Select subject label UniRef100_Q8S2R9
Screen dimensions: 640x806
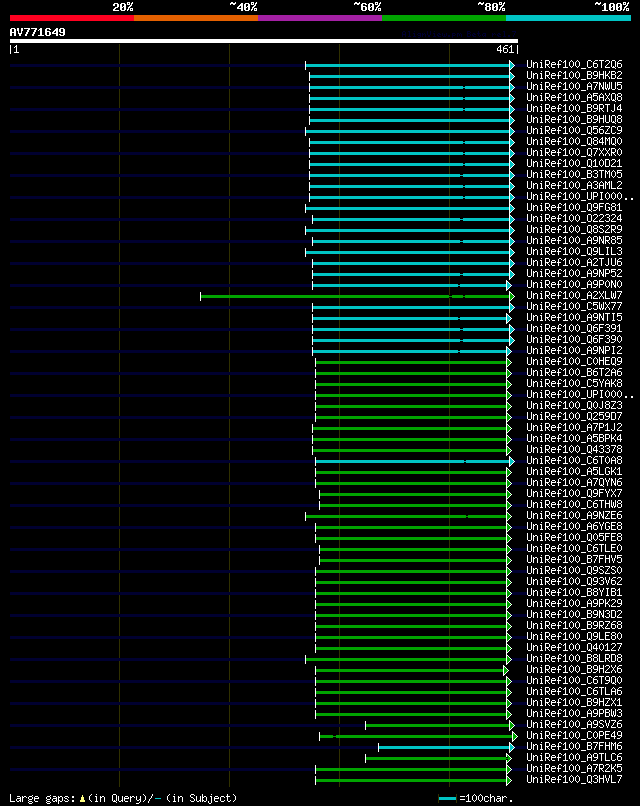coord(574,229)
